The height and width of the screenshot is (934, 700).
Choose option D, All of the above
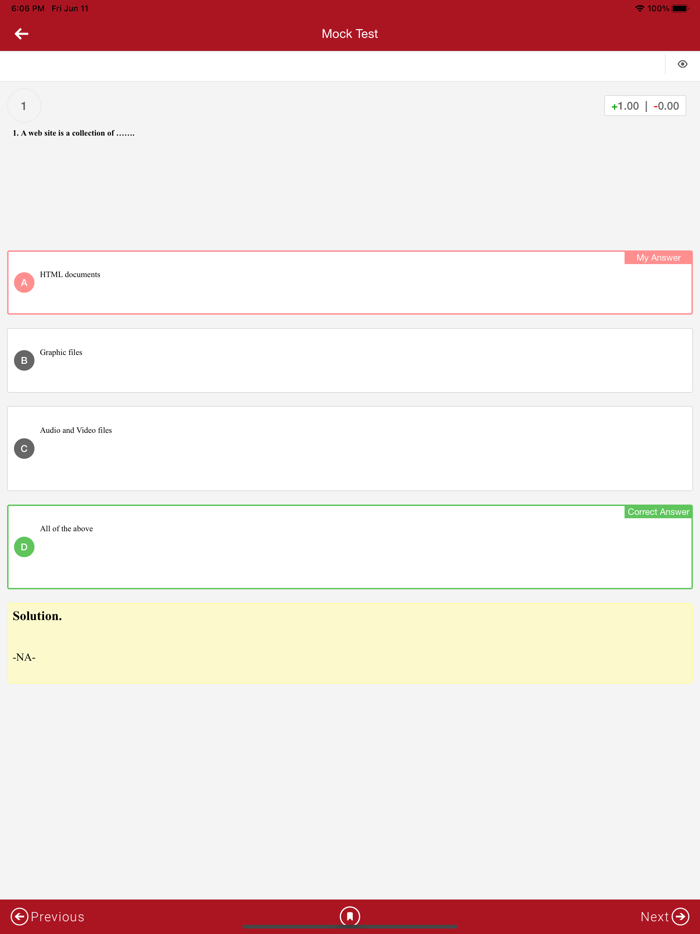[x=350, y=547]
